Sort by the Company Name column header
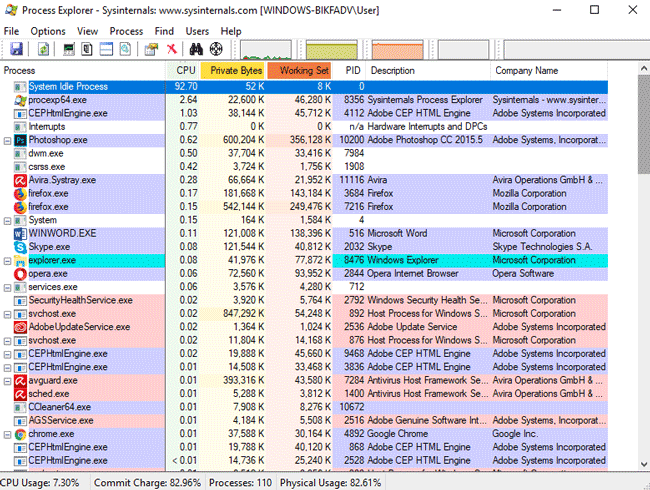Image resolution: width=650 pixels, height=490 pixels. pos(527,71)
